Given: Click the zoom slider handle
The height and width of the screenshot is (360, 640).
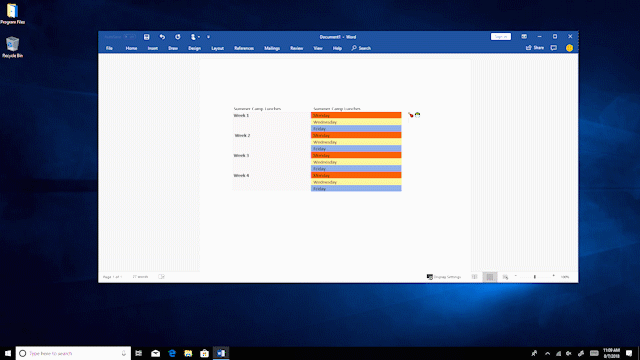Looking at the screenshot, I should point(535,277).
